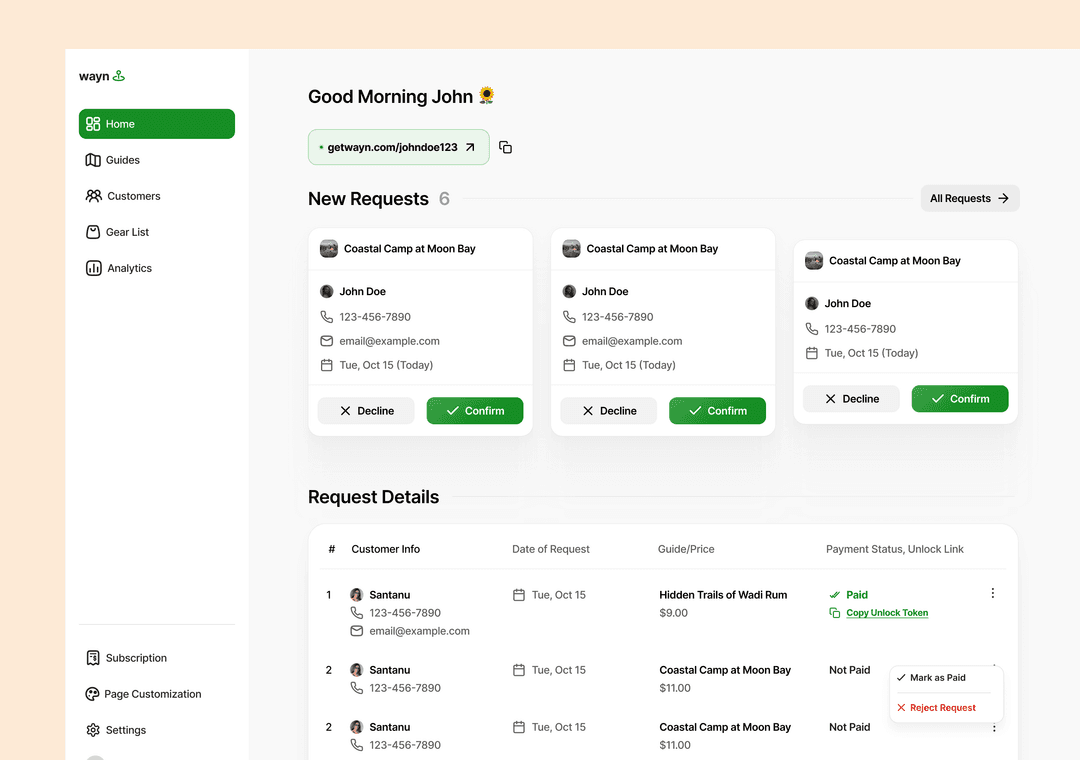The image size is (1080, 760).
Task: Click email@example.com in second request card
Action: [632, 341]
